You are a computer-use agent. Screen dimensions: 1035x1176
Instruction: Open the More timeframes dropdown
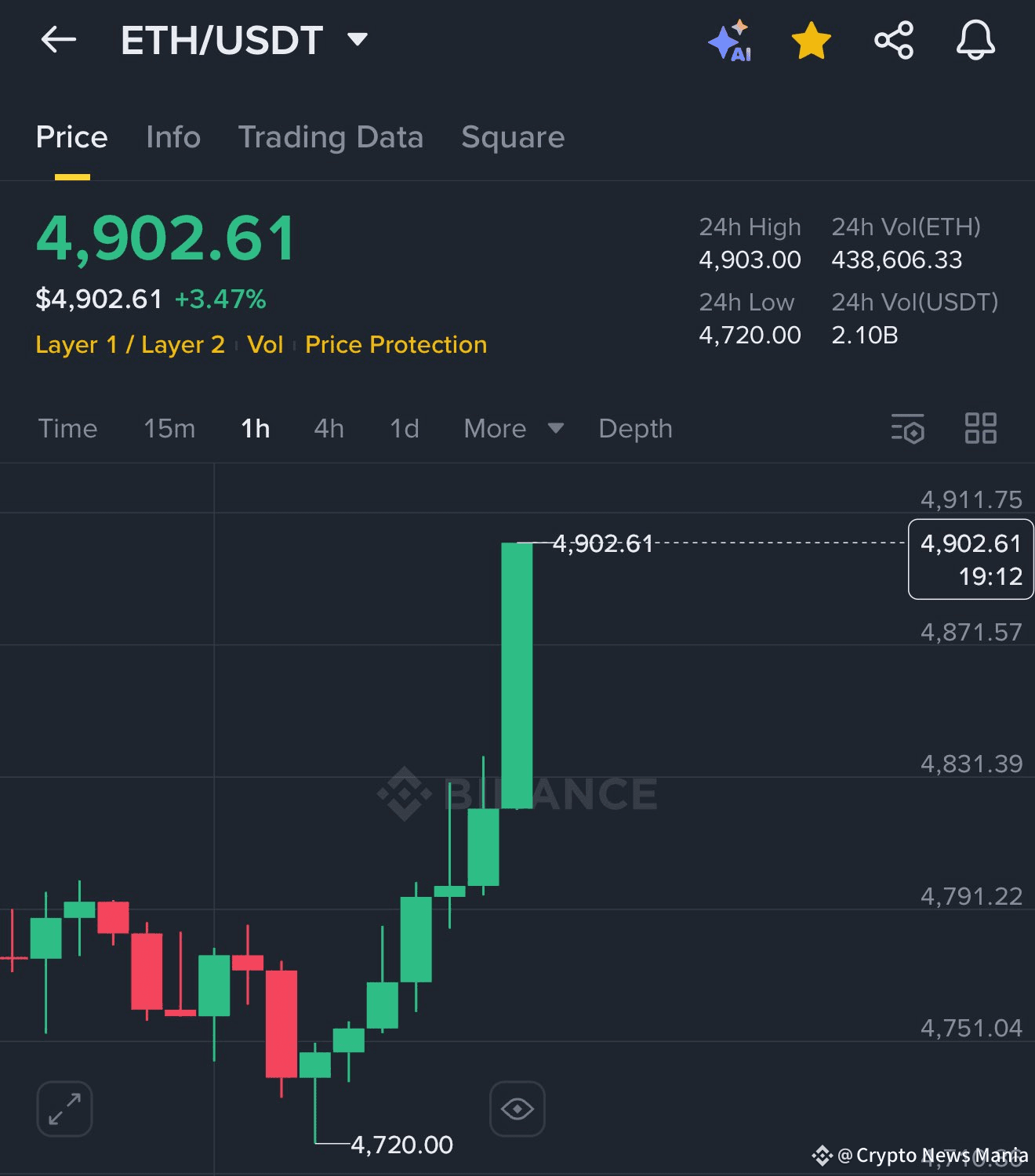(x=514, y=429)
